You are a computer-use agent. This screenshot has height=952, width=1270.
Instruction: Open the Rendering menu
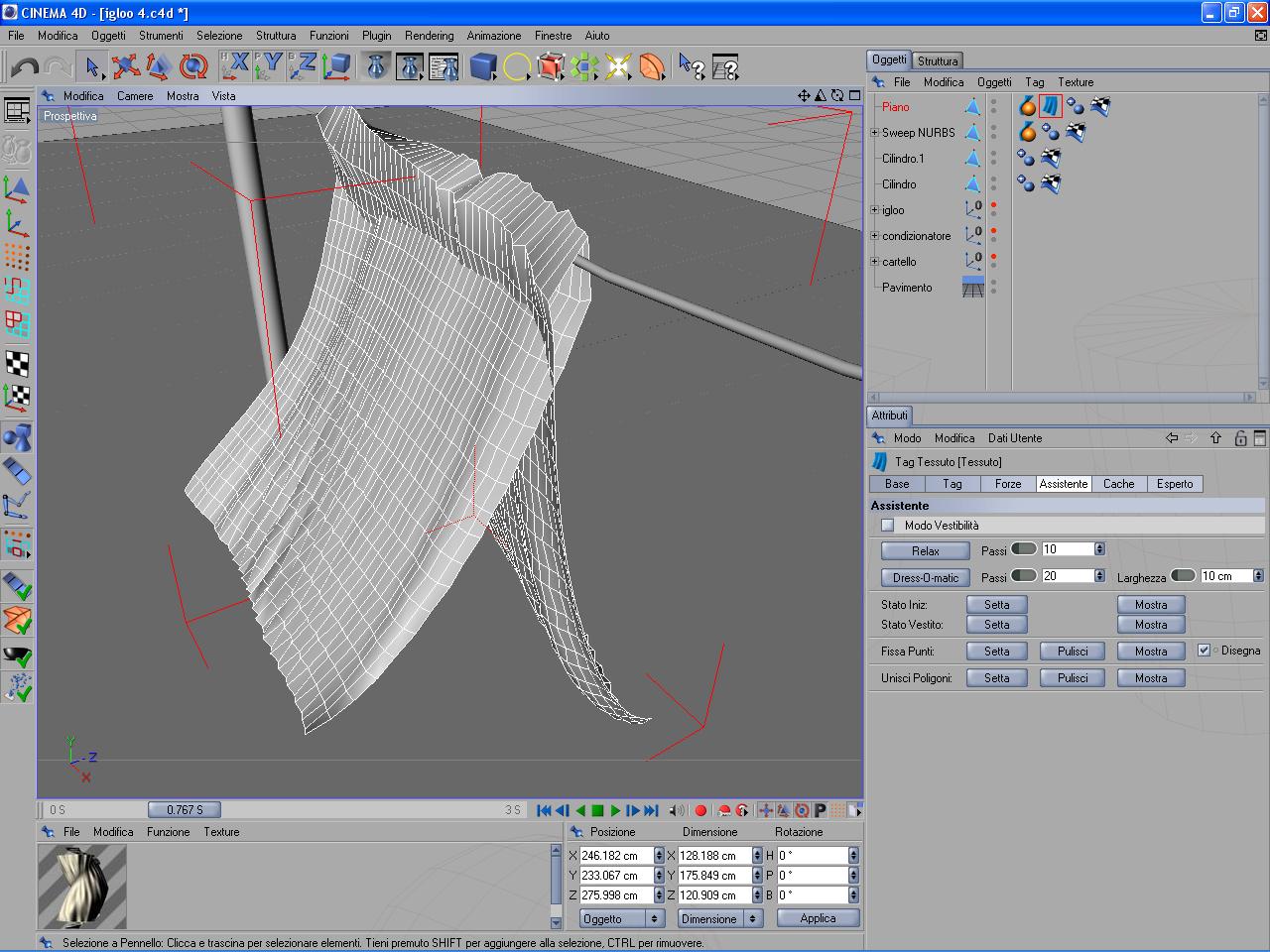coord(429,36)
